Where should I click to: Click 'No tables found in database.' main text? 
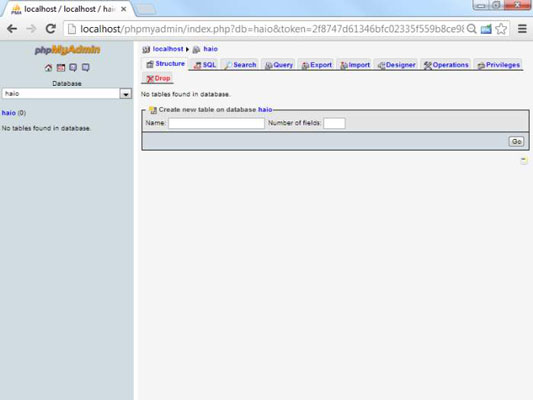click(185, 94)
